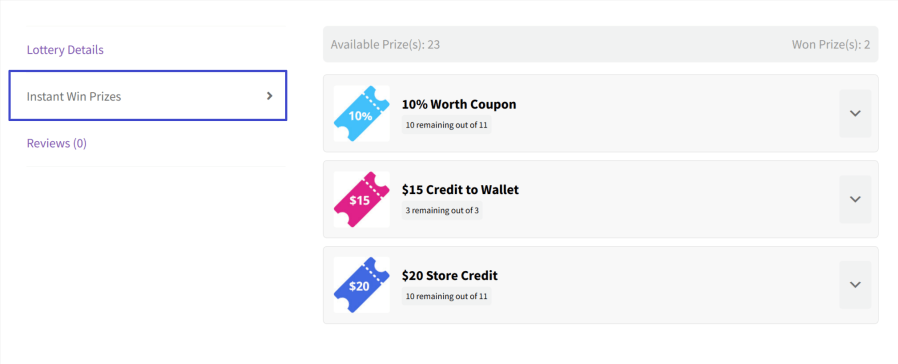Expand the 10% Worth Coupon prize details
Viewport: 898px width, 364px height.
point(855,113)
